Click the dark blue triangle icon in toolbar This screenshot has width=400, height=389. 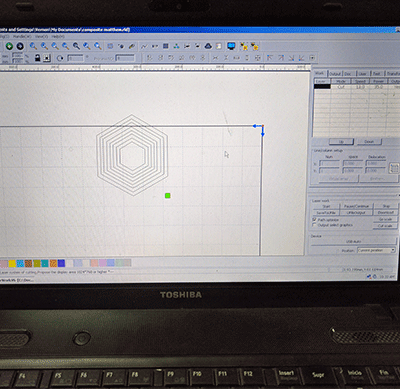[x=208, y=46]
